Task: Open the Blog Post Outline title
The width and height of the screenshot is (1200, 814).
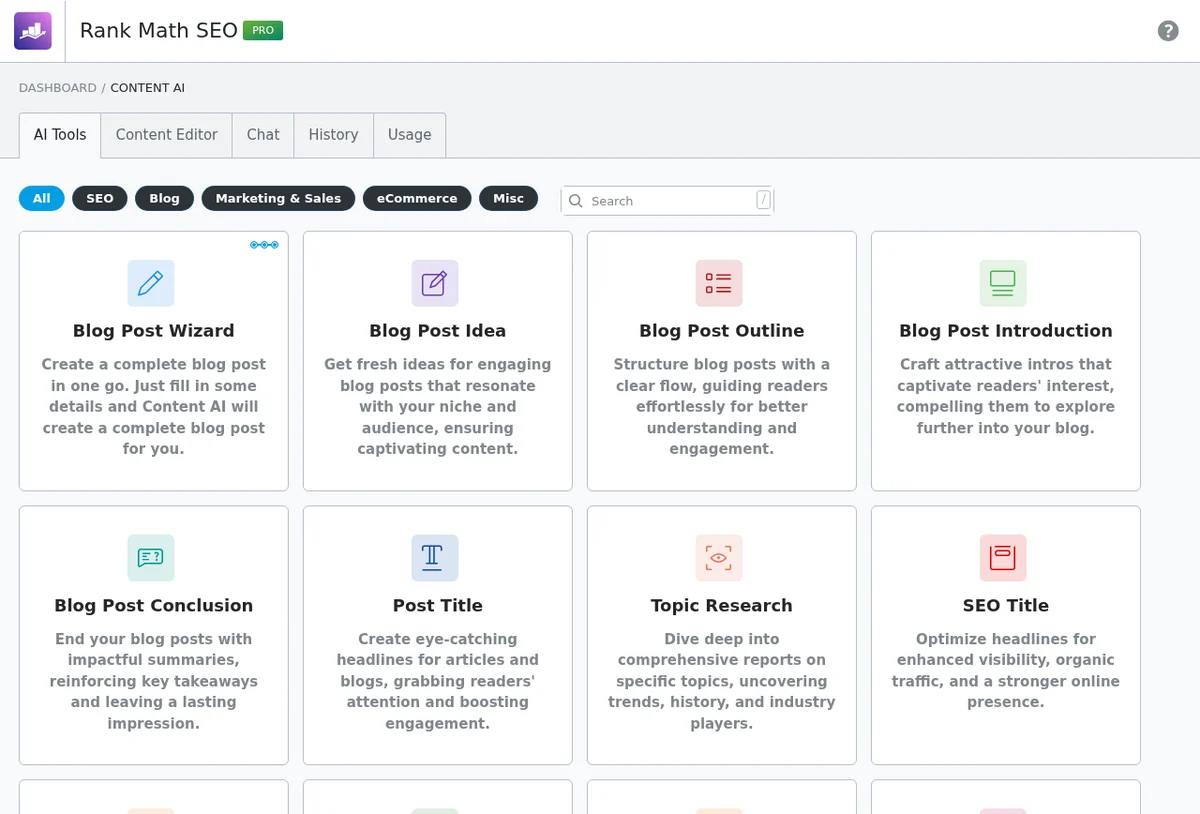Action: click(x=722, y=331)
